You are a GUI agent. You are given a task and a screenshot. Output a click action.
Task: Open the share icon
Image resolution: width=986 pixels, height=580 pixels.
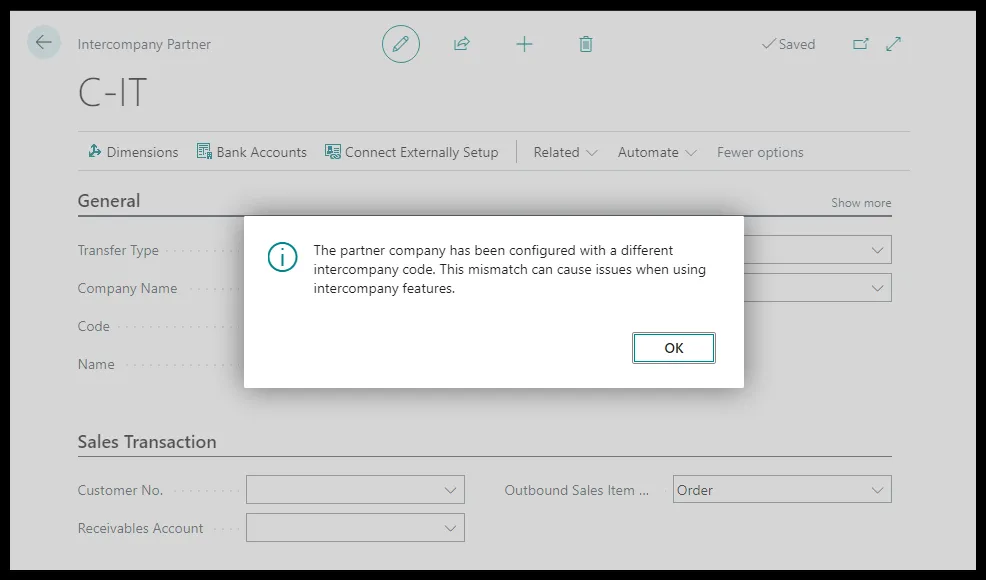point(462,43)
